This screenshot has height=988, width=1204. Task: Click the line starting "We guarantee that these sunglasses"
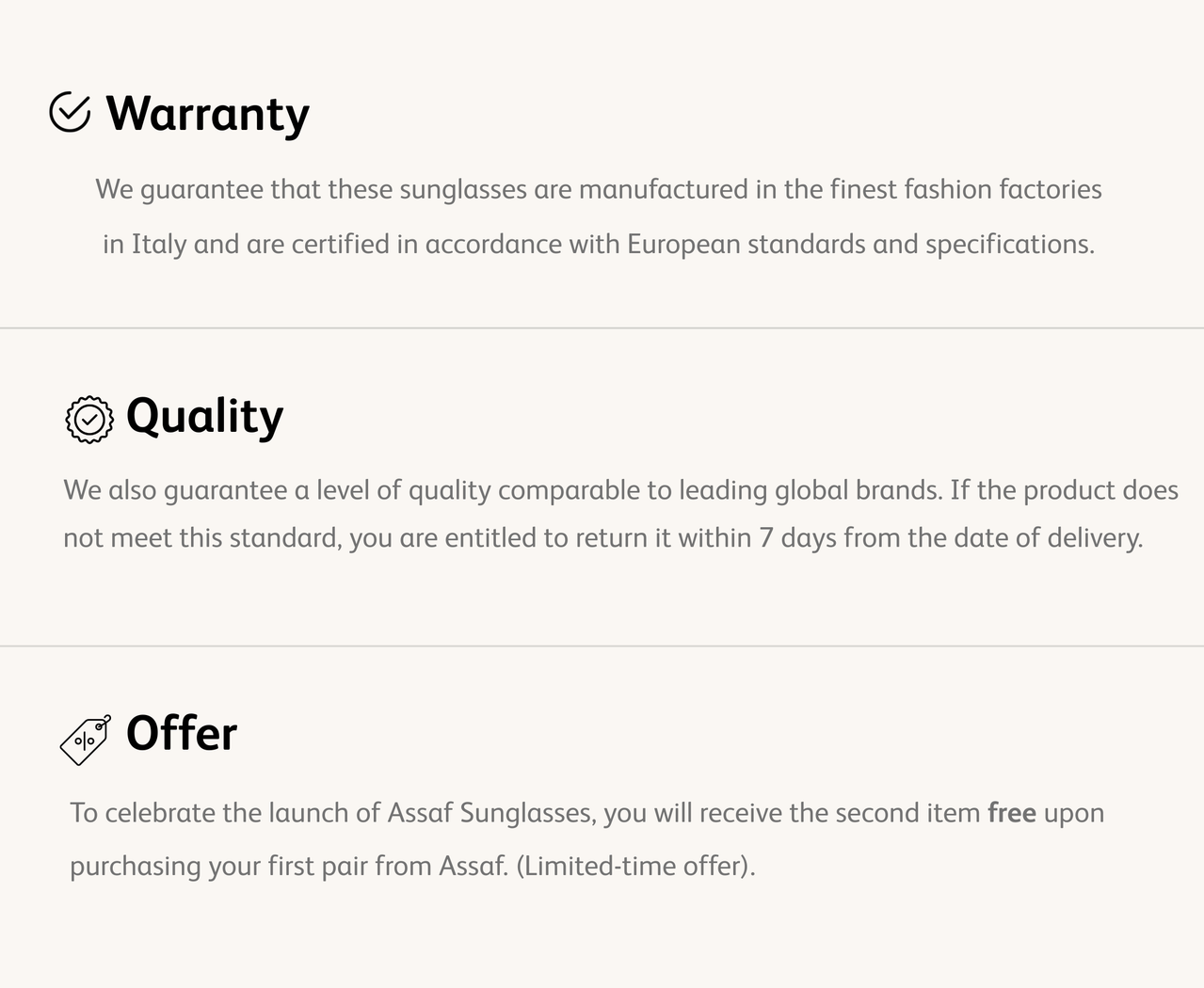click(598, 190)
